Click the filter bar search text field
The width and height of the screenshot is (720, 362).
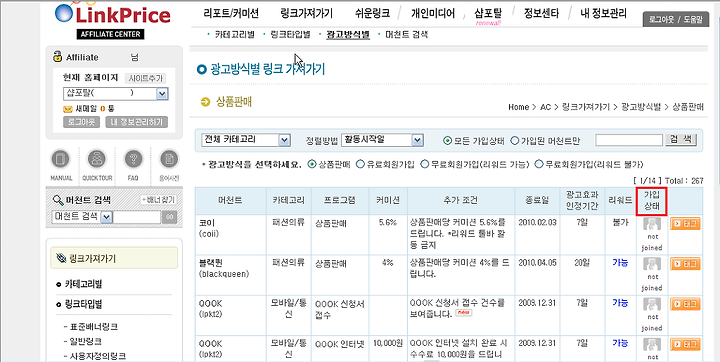629,140
